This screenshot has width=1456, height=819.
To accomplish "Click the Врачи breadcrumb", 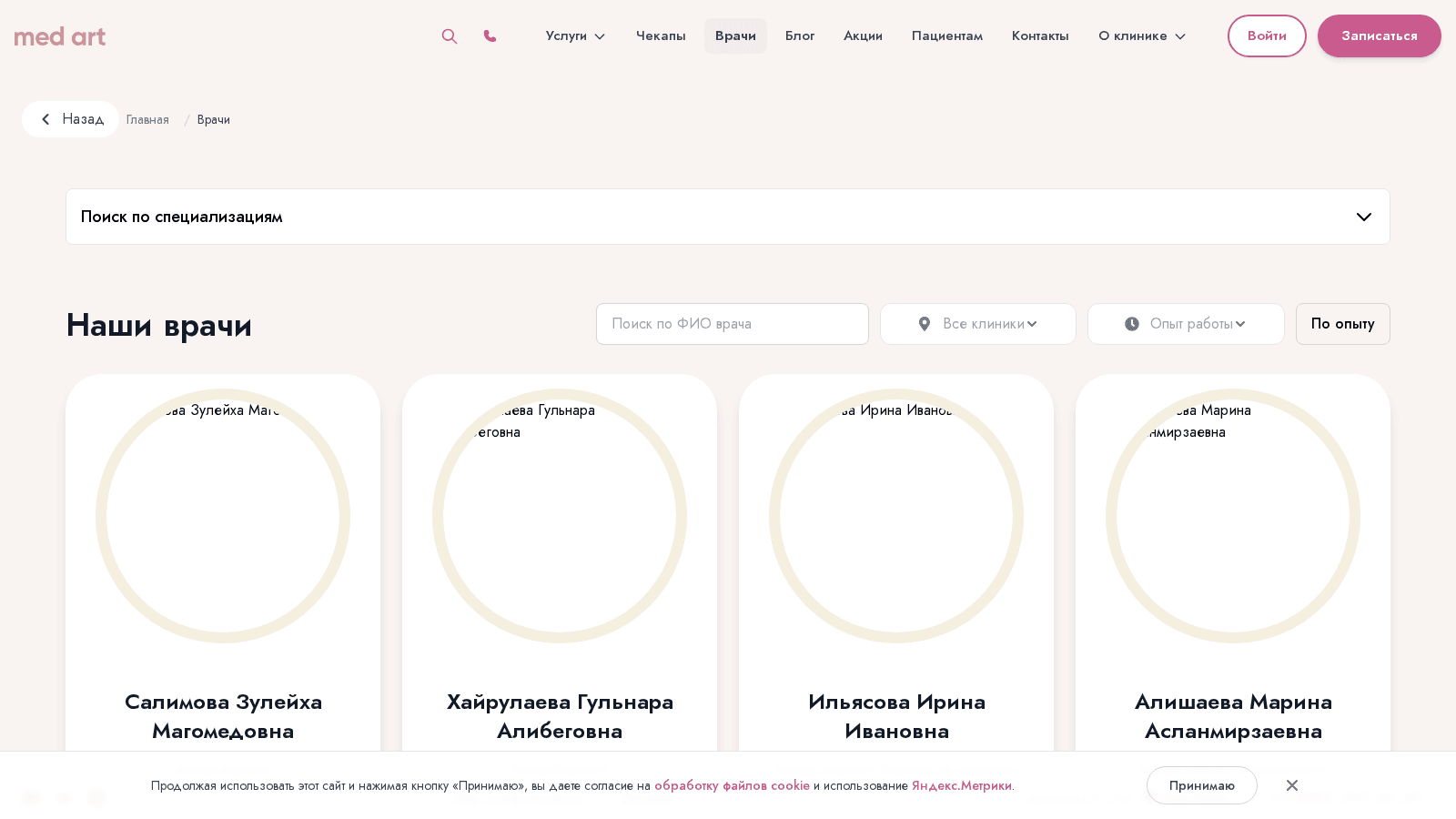I will 214,120.
